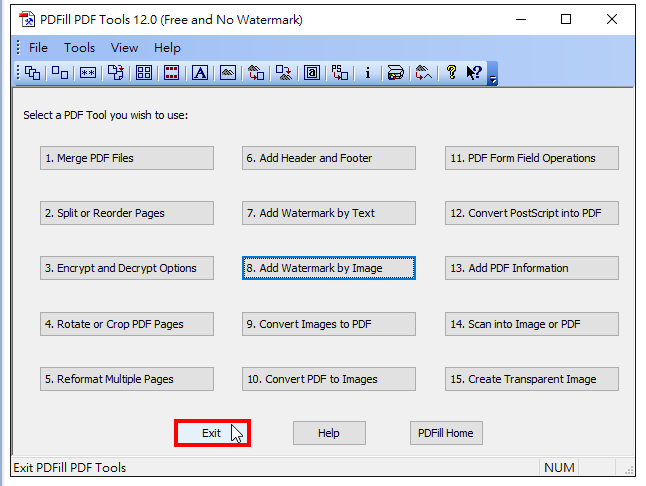Click the Split or Reorder toolbar icon

pyautogui.click(x=60, y=73)
